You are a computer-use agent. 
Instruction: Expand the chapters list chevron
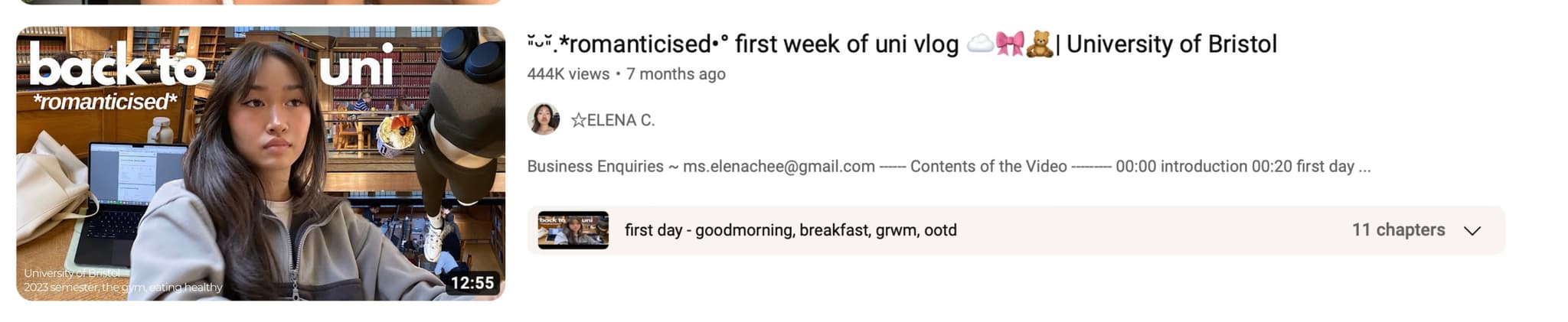click(1472, 230)
